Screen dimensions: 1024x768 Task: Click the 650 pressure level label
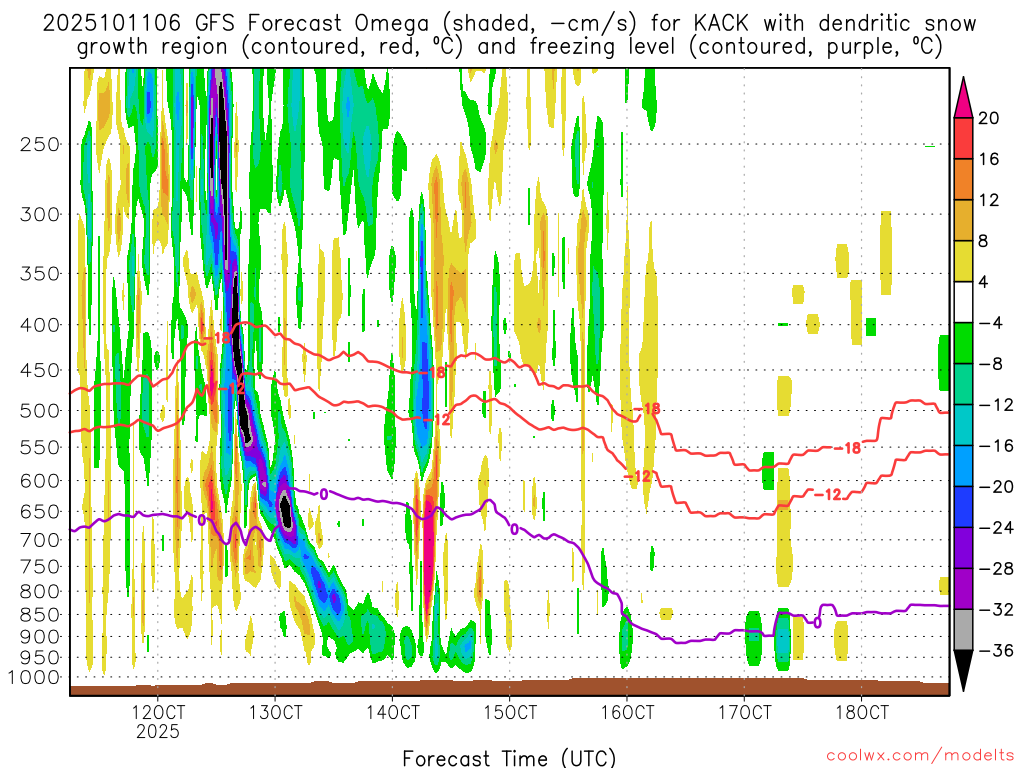pos(40,511)
